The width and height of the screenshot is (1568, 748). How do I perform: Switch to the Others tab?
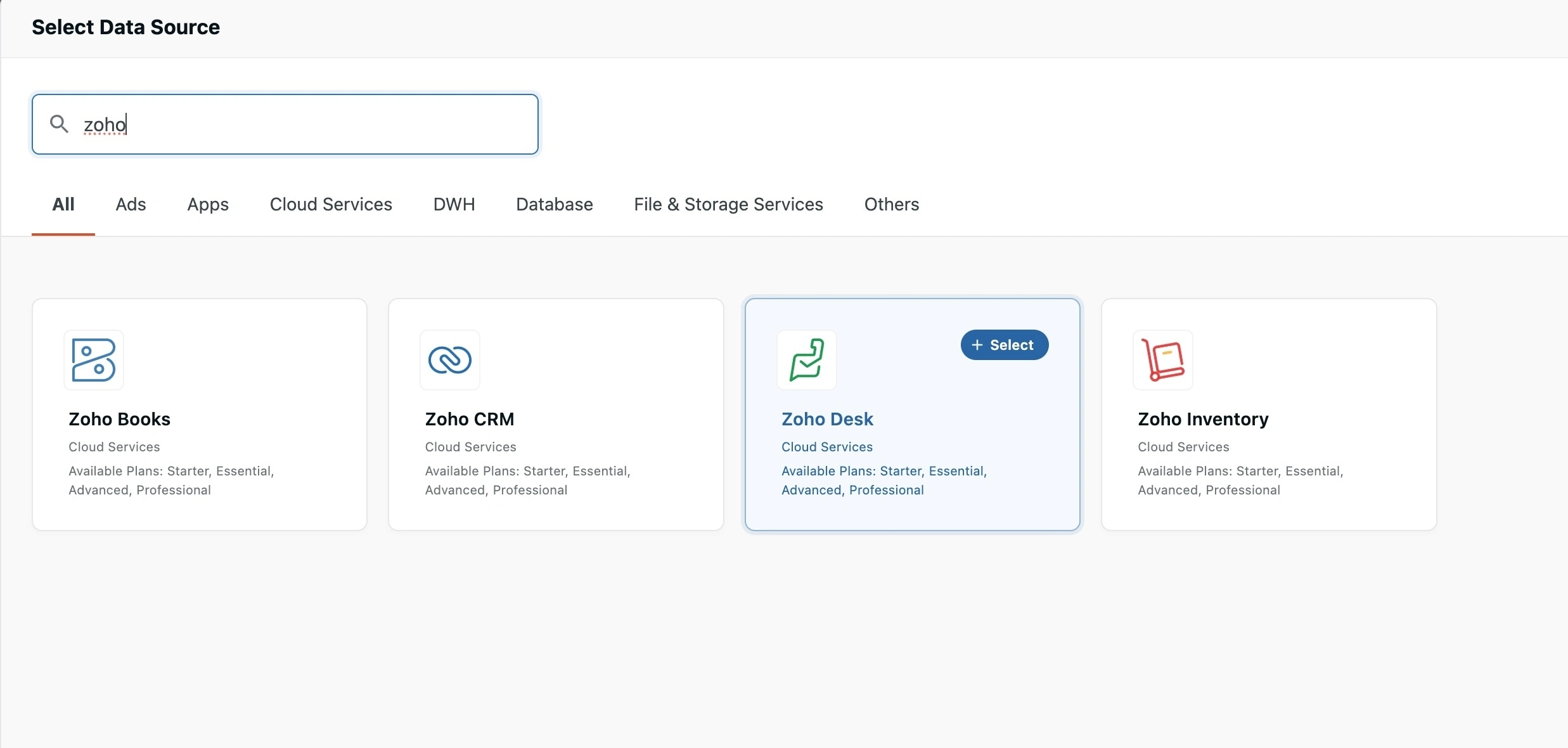pyautogui.click(x=891, y=204)
